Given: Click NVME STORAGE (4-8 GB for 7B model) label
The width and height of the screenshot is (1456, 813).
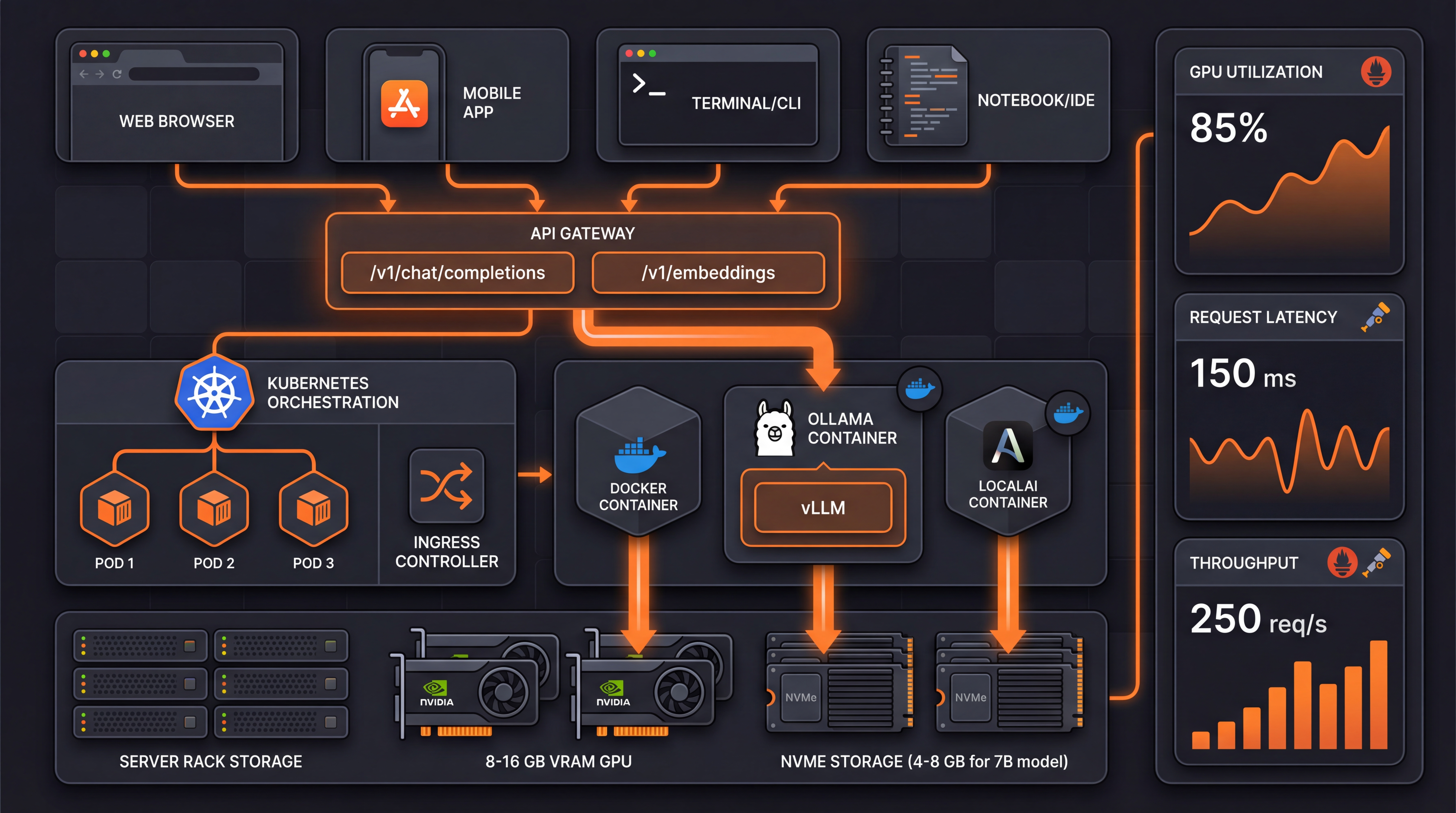Looking at the screenshot, I should pyautogui.click(x=924, y=762).
